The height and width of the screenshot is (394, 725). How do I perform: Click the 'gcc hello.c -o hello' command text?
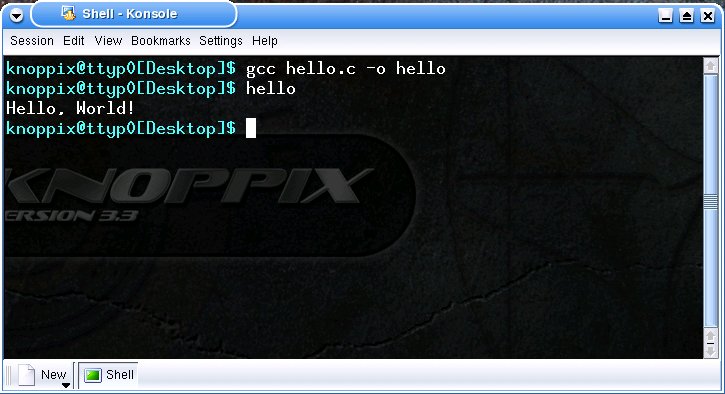(x=346, y=69)
